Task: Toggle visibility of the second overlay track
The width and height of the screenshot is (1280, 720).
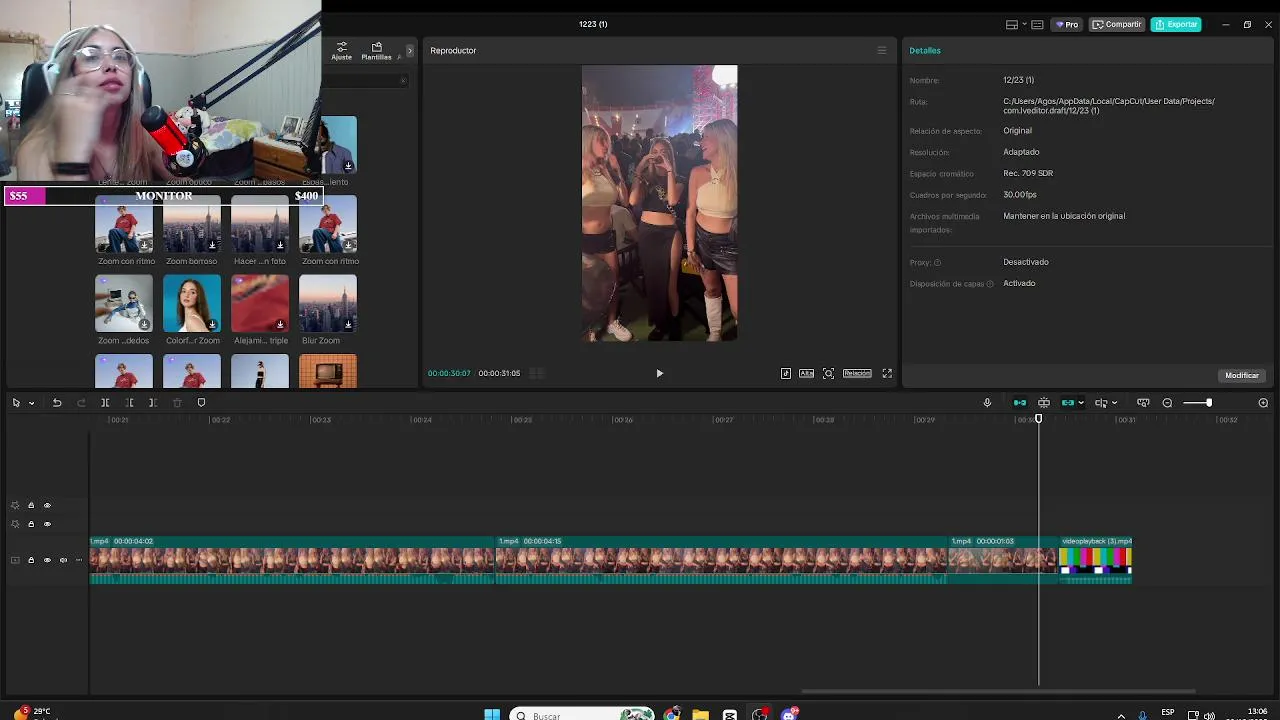Action: click(x=47, y=524)
